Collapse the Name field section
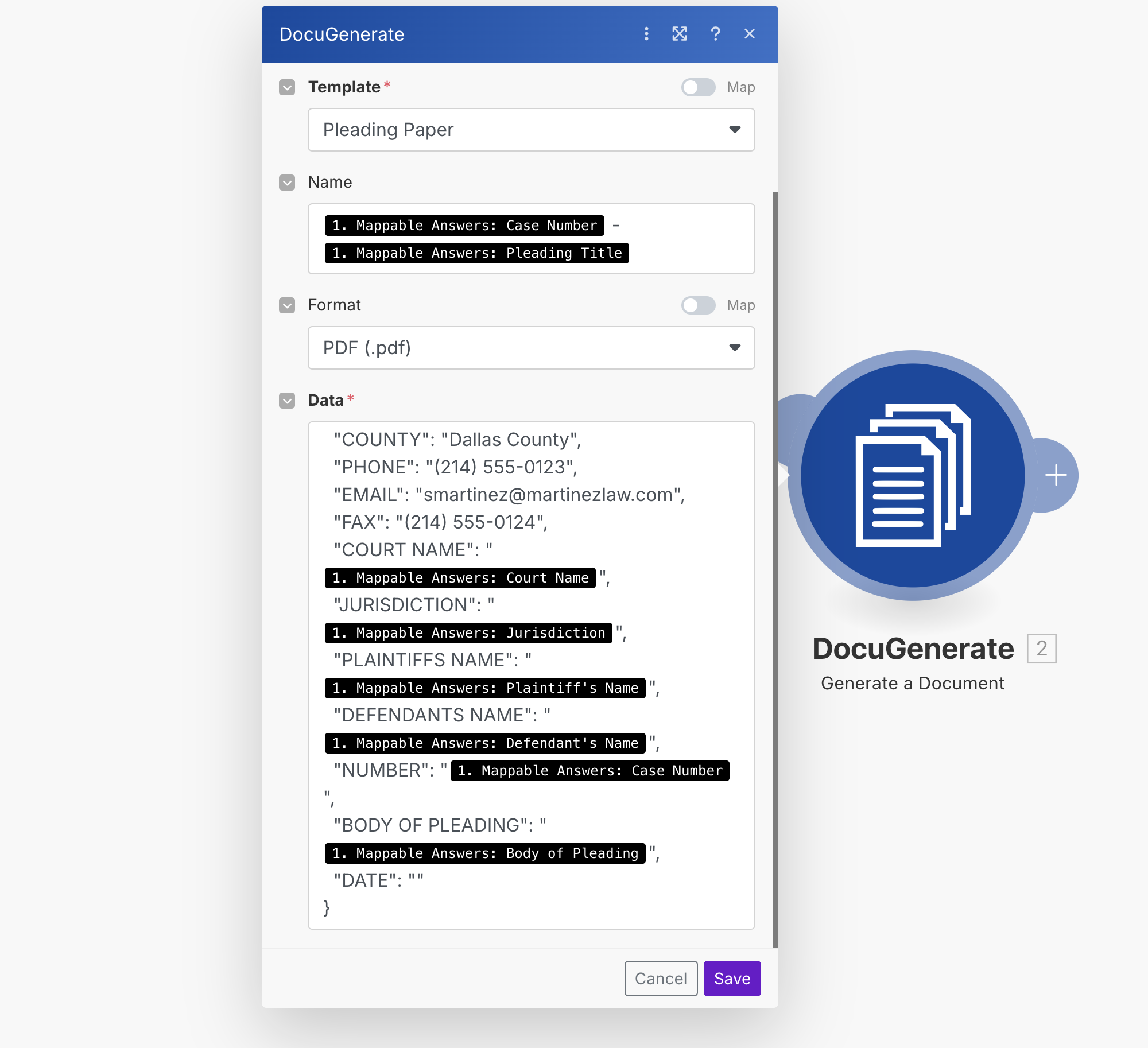This screenshot has width=1148, height=1048. coord(287,183)
